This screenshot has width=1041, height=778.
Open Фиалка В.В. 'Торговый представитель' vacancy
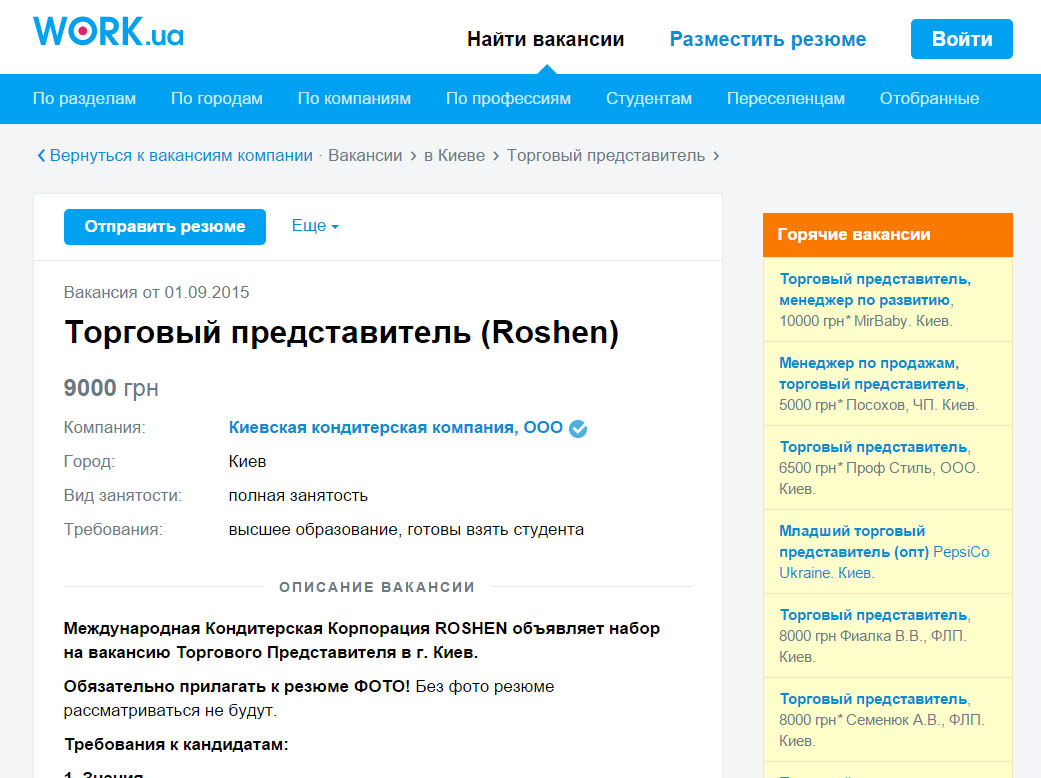tap(874, 615)
